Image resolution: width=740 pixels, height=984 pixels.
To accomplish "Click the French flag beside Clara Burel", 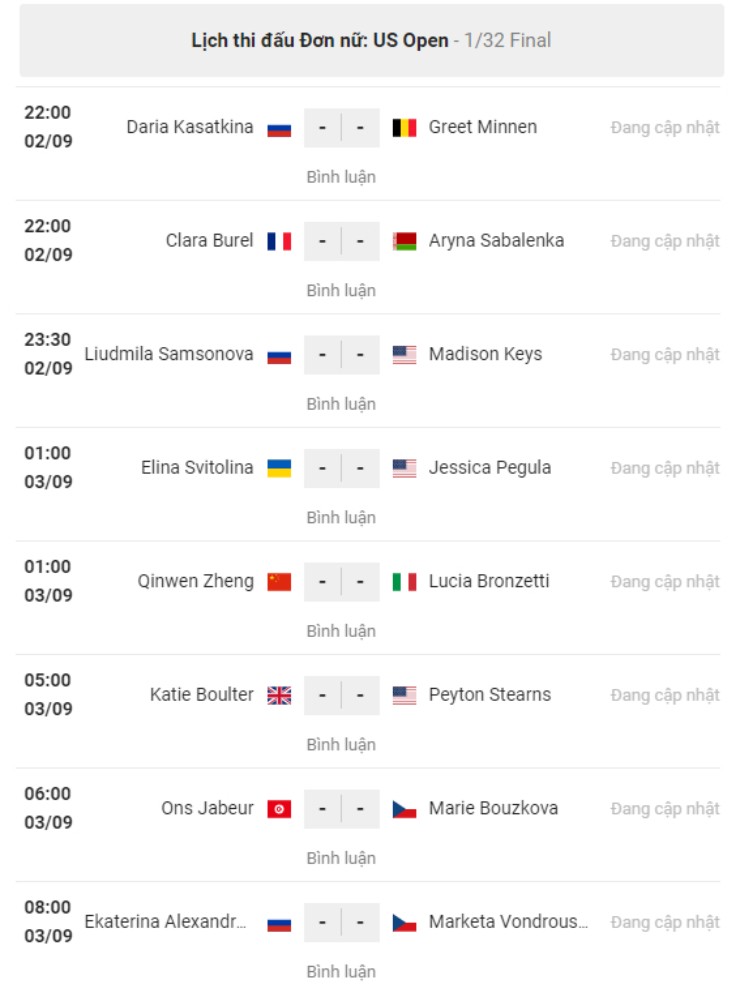I will point(279,241).
